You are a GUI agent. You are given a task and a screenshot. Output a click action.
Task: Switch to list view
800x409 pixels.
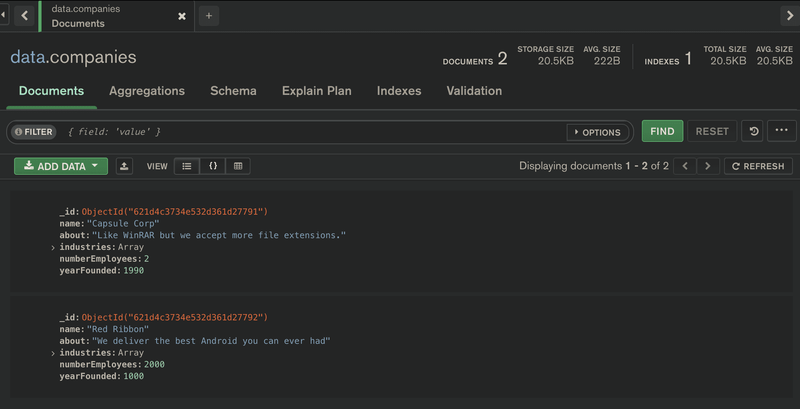187,166
